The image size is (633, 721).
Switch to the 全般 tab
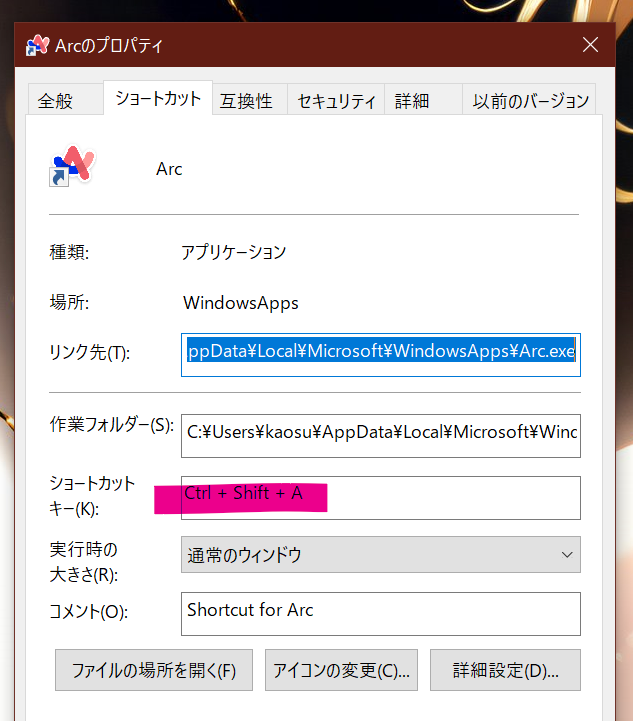point(65,99)
